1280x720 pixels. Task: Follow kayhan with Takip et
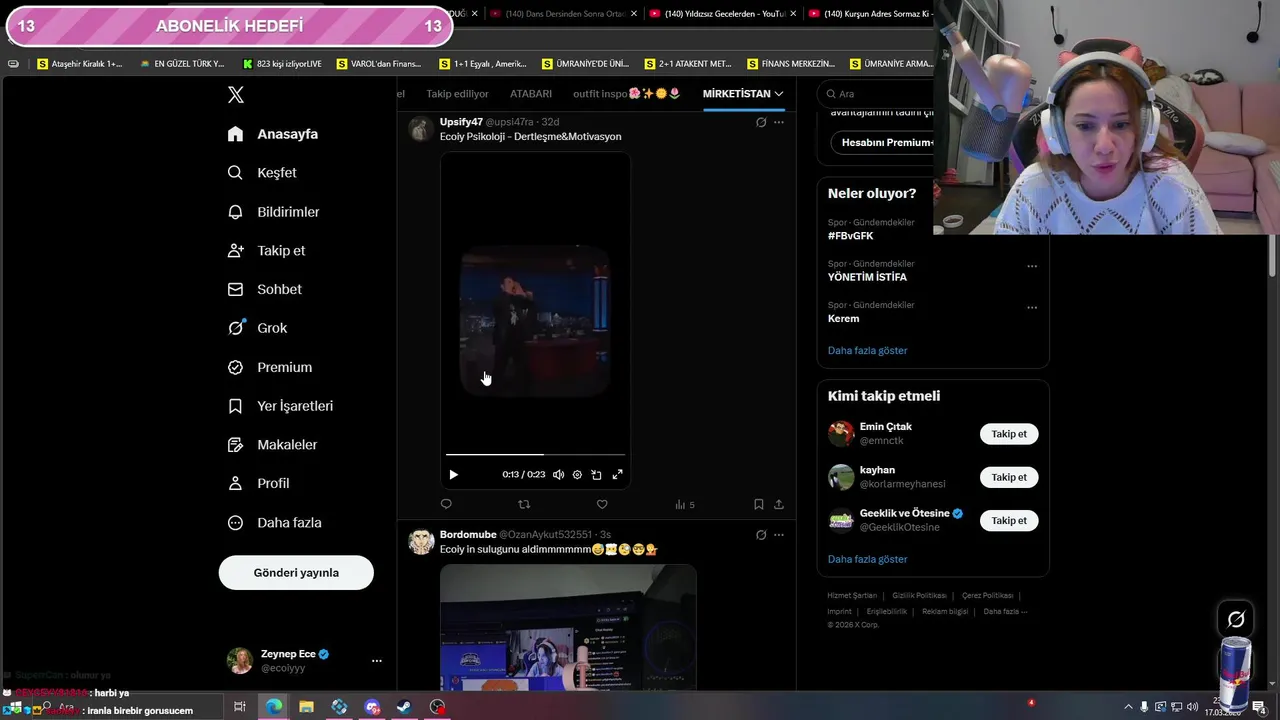[1009, 477]
